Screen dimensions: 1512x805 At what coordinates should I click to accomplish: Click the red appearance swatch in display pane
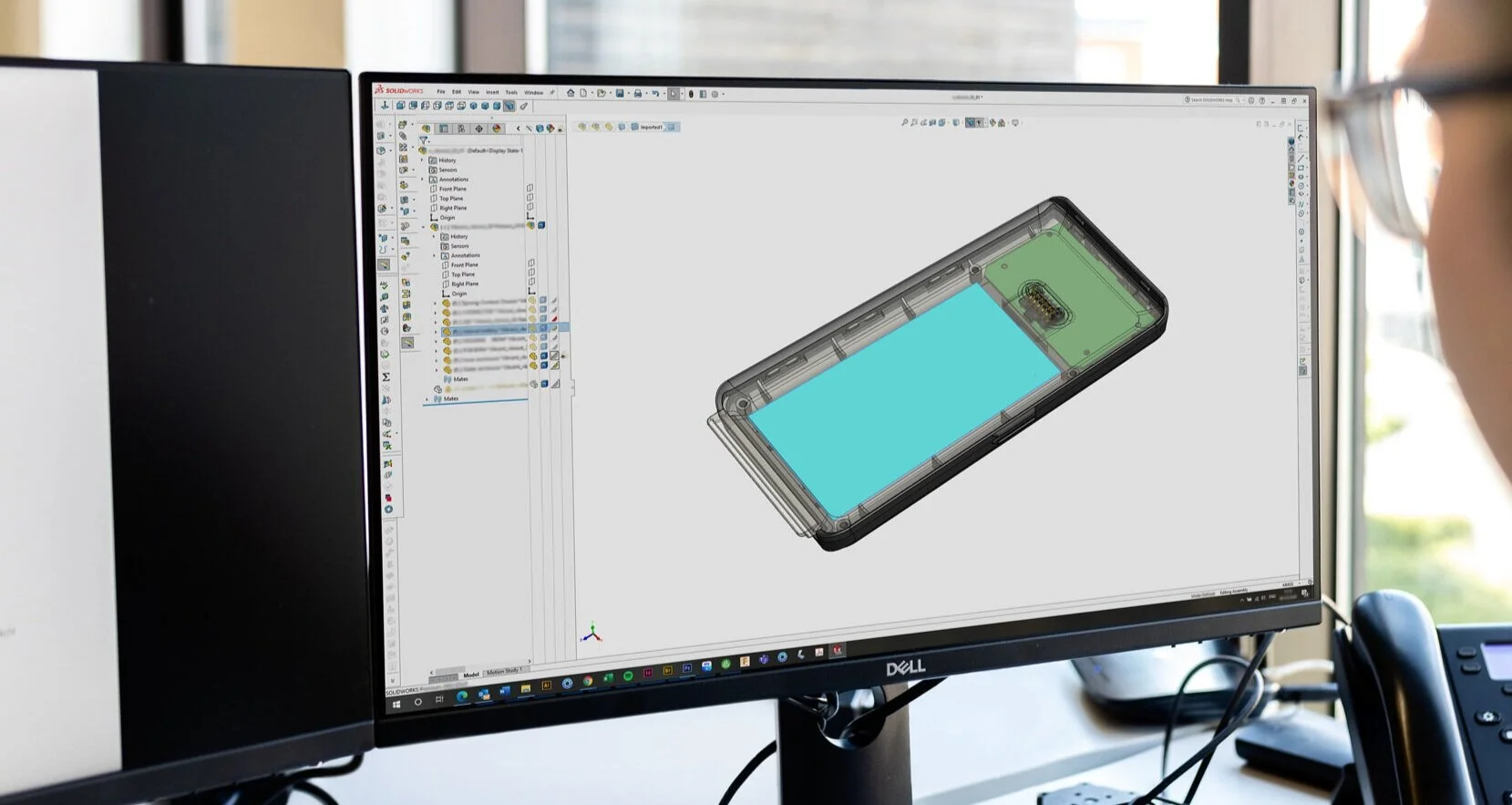click(555, 318)
